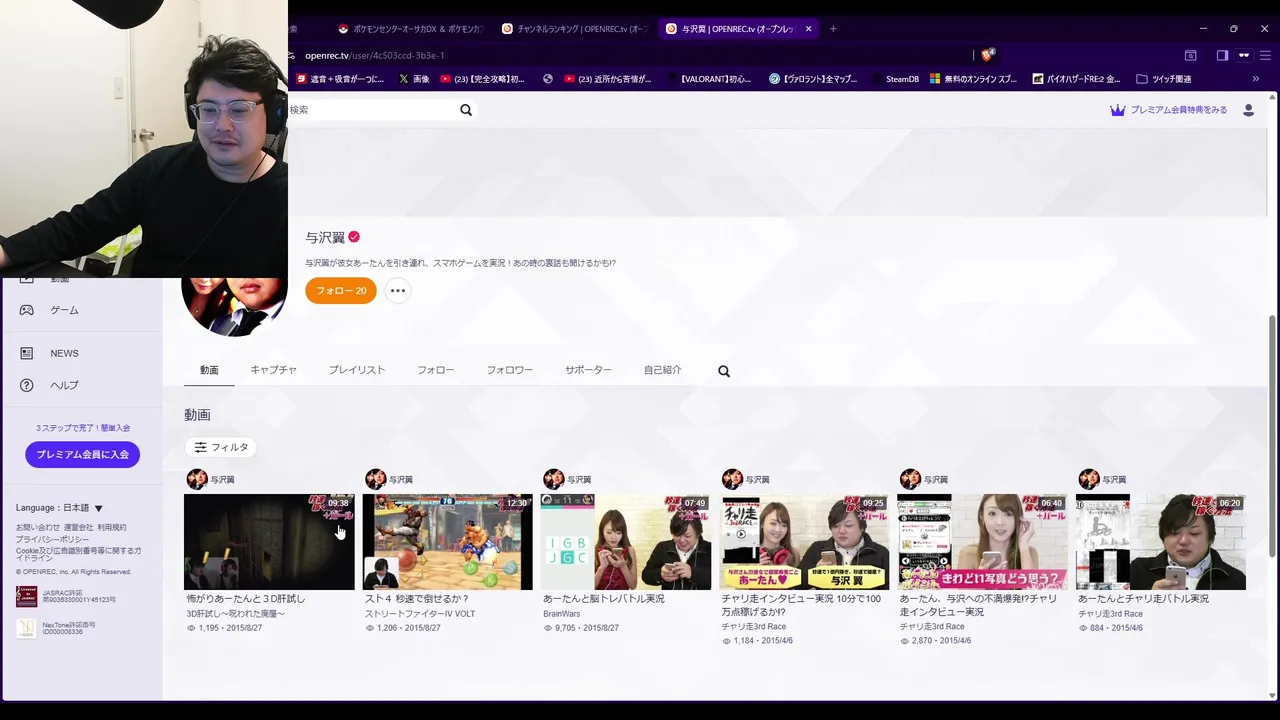The image size is (1280, 720).
Task: Click the プレミアム会員に入会 button
Action: tap(82, 454)
